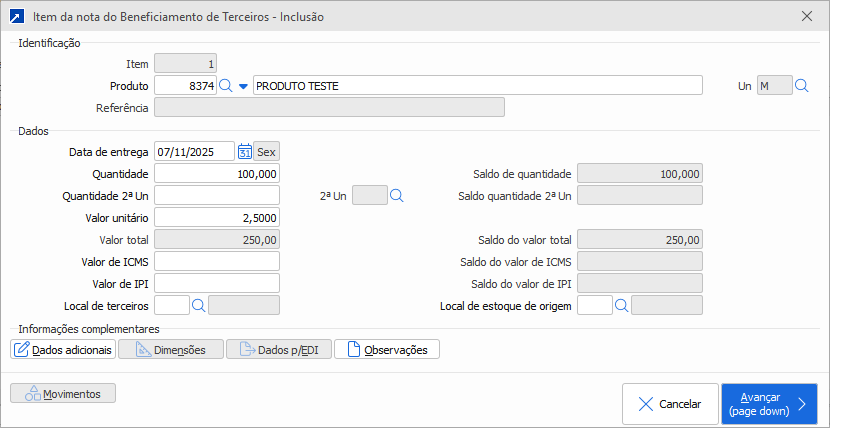Open Dados adicionais
Screen dimensions: 844x435
tap(62, 350)
